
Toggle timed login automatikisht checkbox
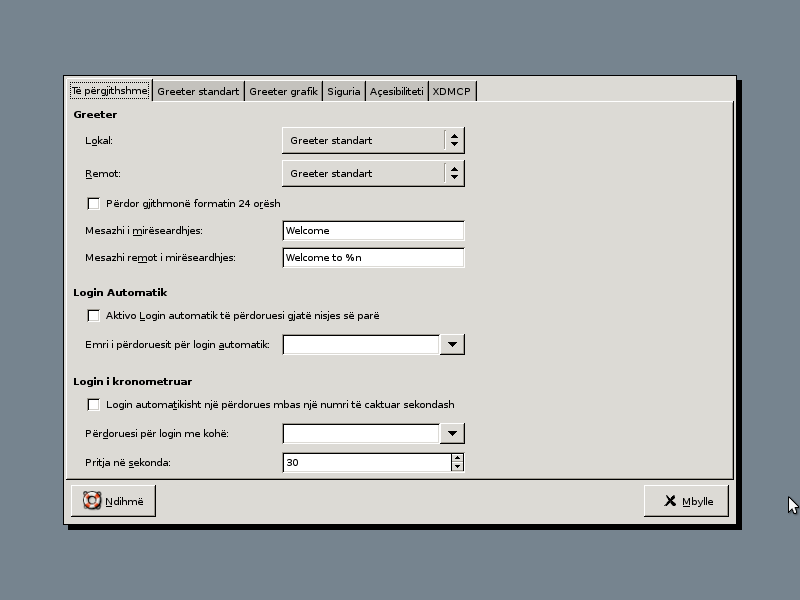click(x=93, y=405)
